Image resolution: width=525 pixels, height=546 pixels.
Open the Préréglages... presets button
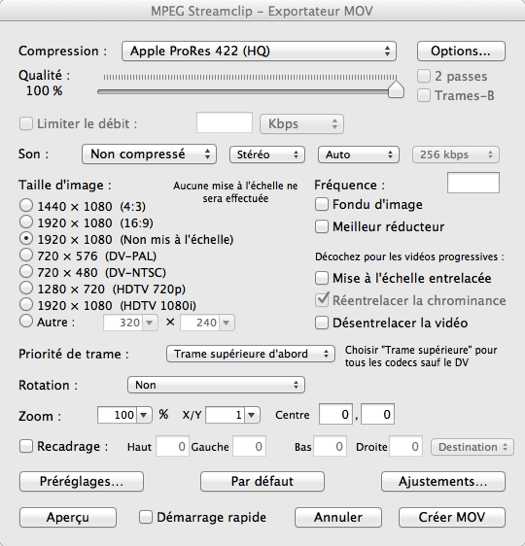(x=81, y=482)
